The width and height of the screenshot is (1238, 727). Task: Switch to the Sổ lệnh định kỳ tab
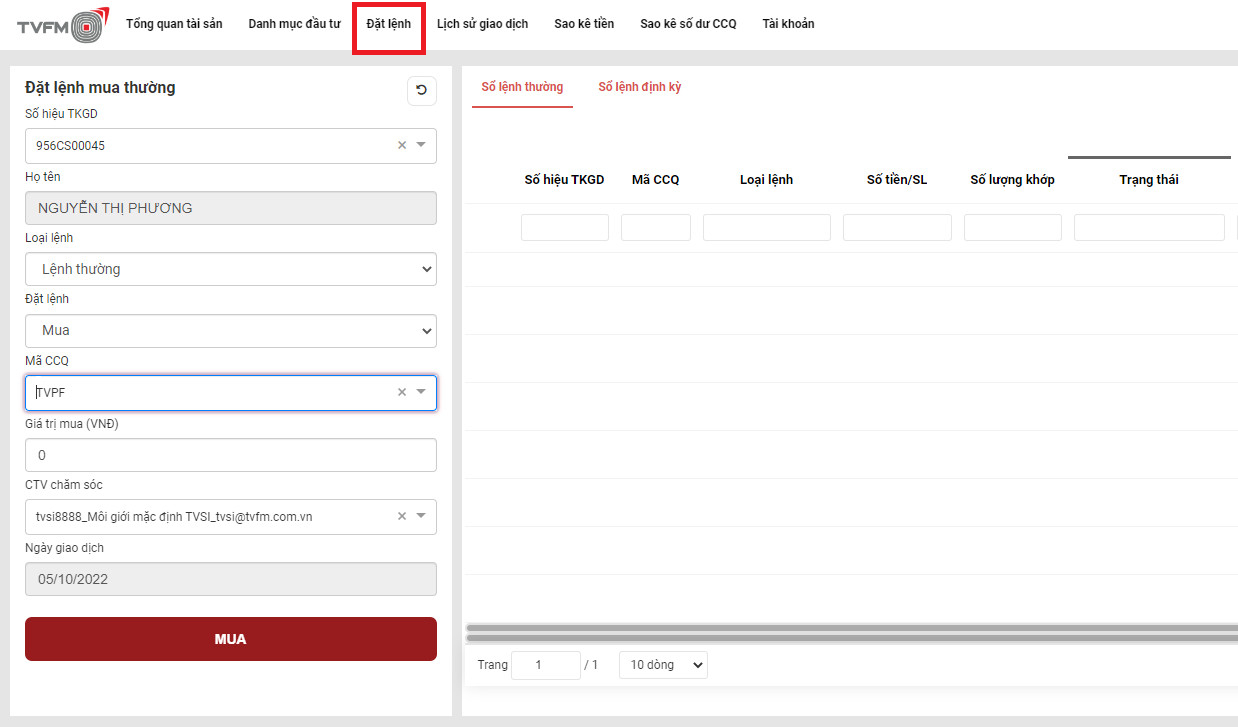point(639,87)
